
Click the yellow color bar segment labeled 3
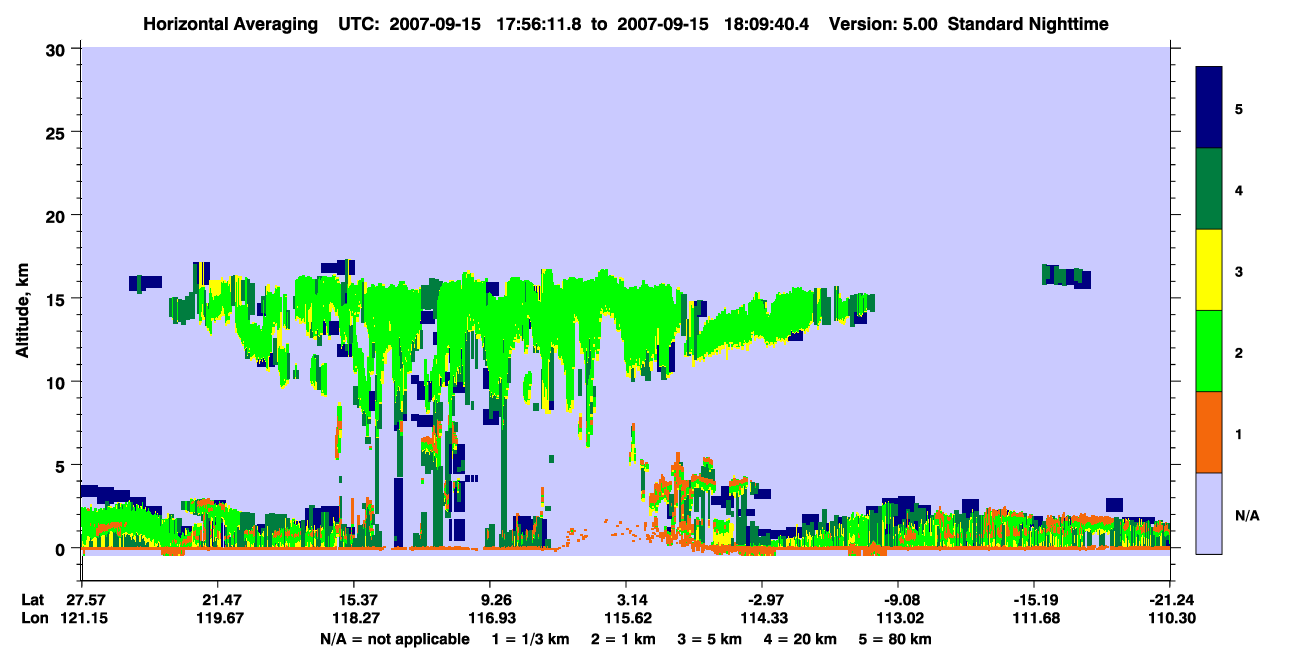tap(1209, 270)
